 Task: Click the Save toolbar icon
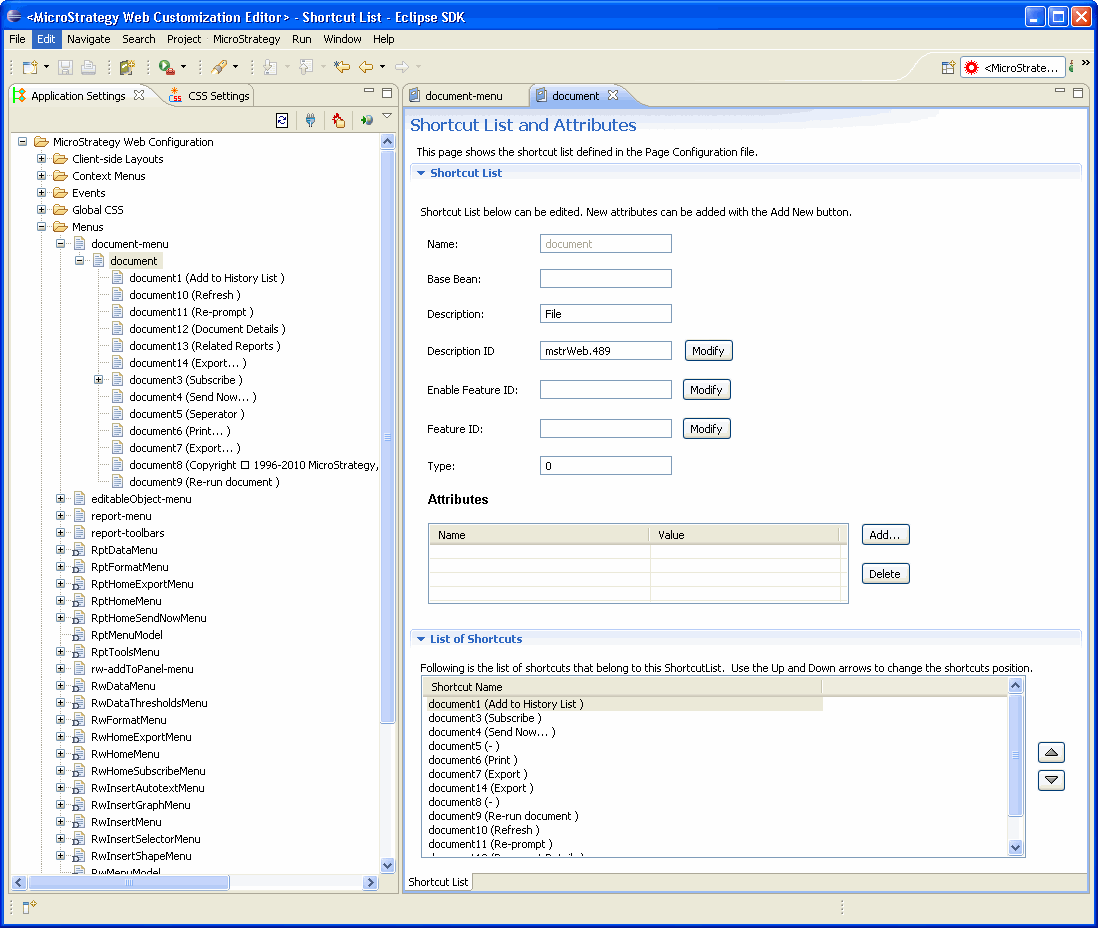click(x=65, y=67)
